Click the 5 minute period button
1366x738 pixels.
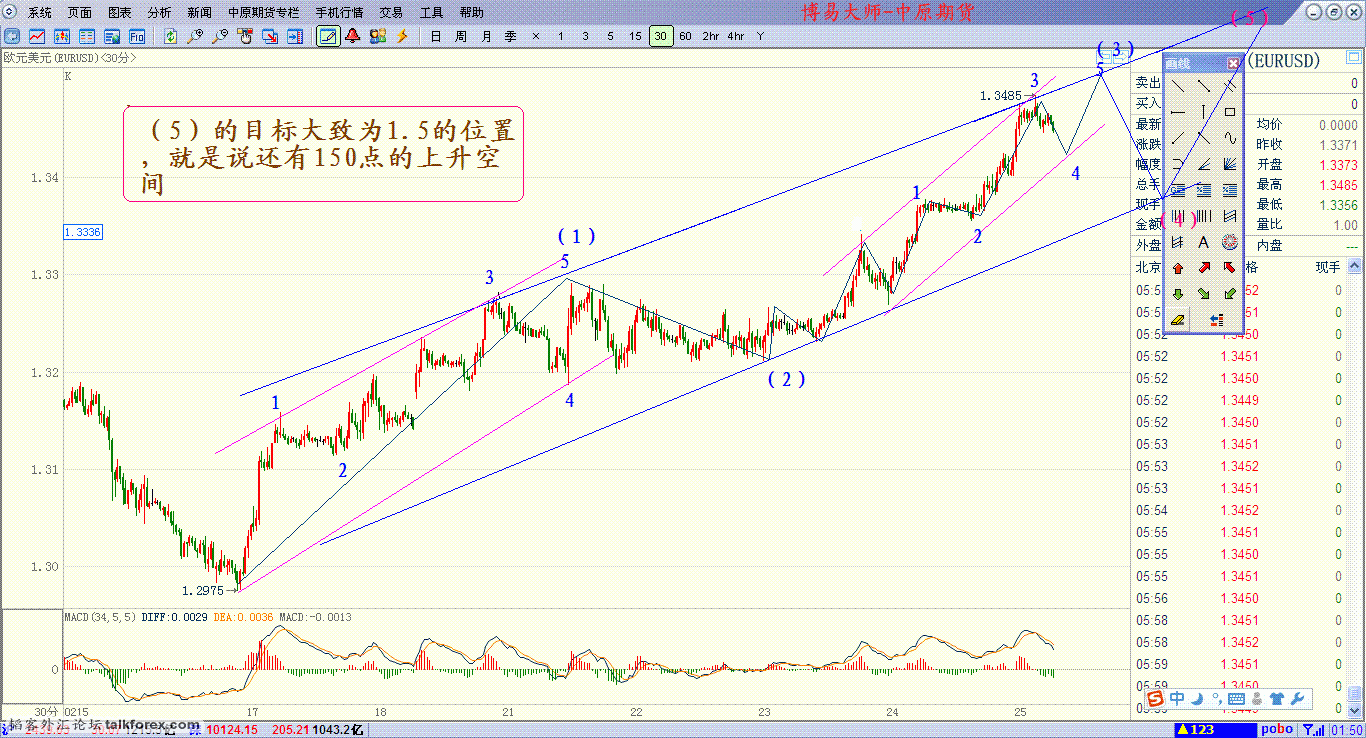(610, 36)
